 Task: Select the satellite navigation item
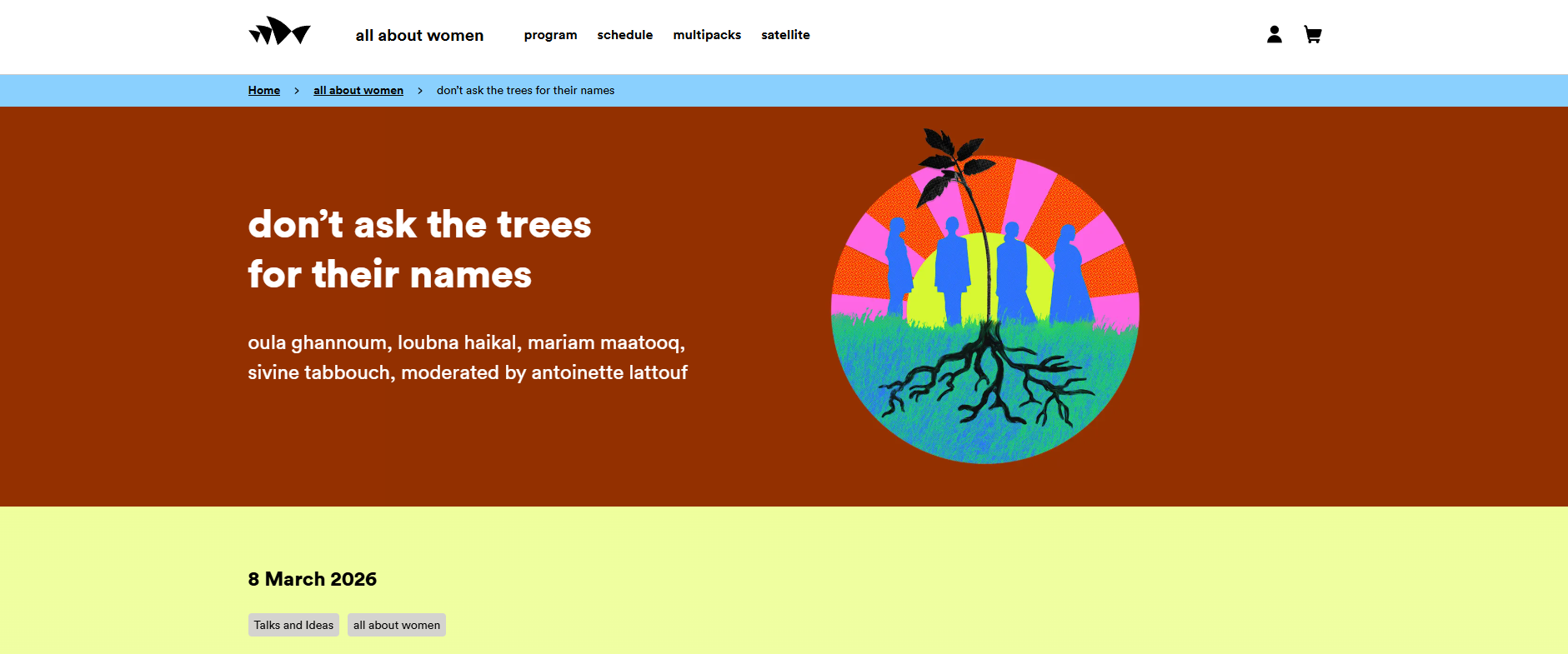point(785,35)
